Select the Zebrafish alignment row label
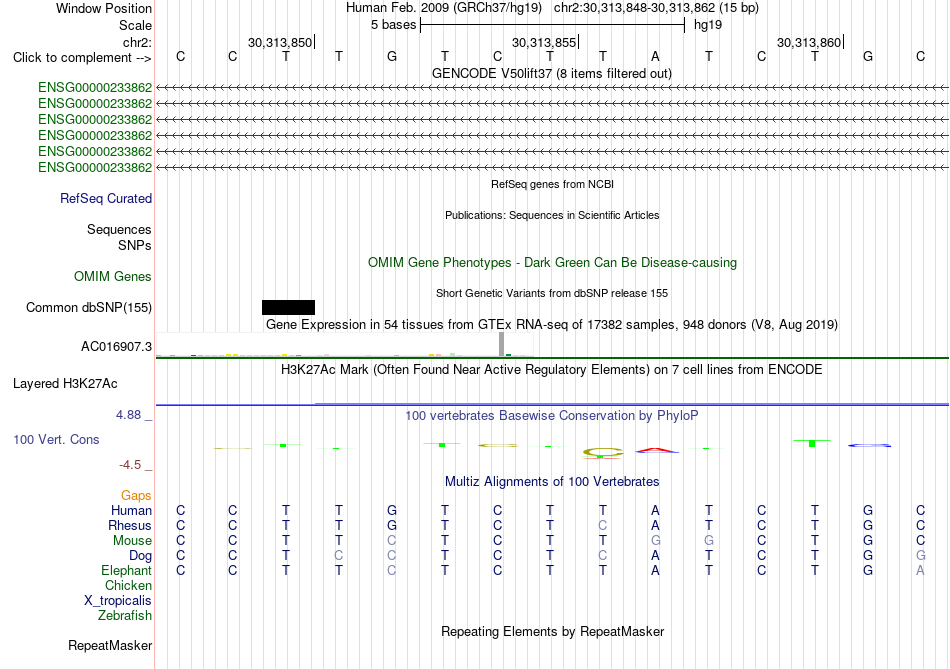The height and width of the screenshot is (669, 950). click(x=125, y=615)
